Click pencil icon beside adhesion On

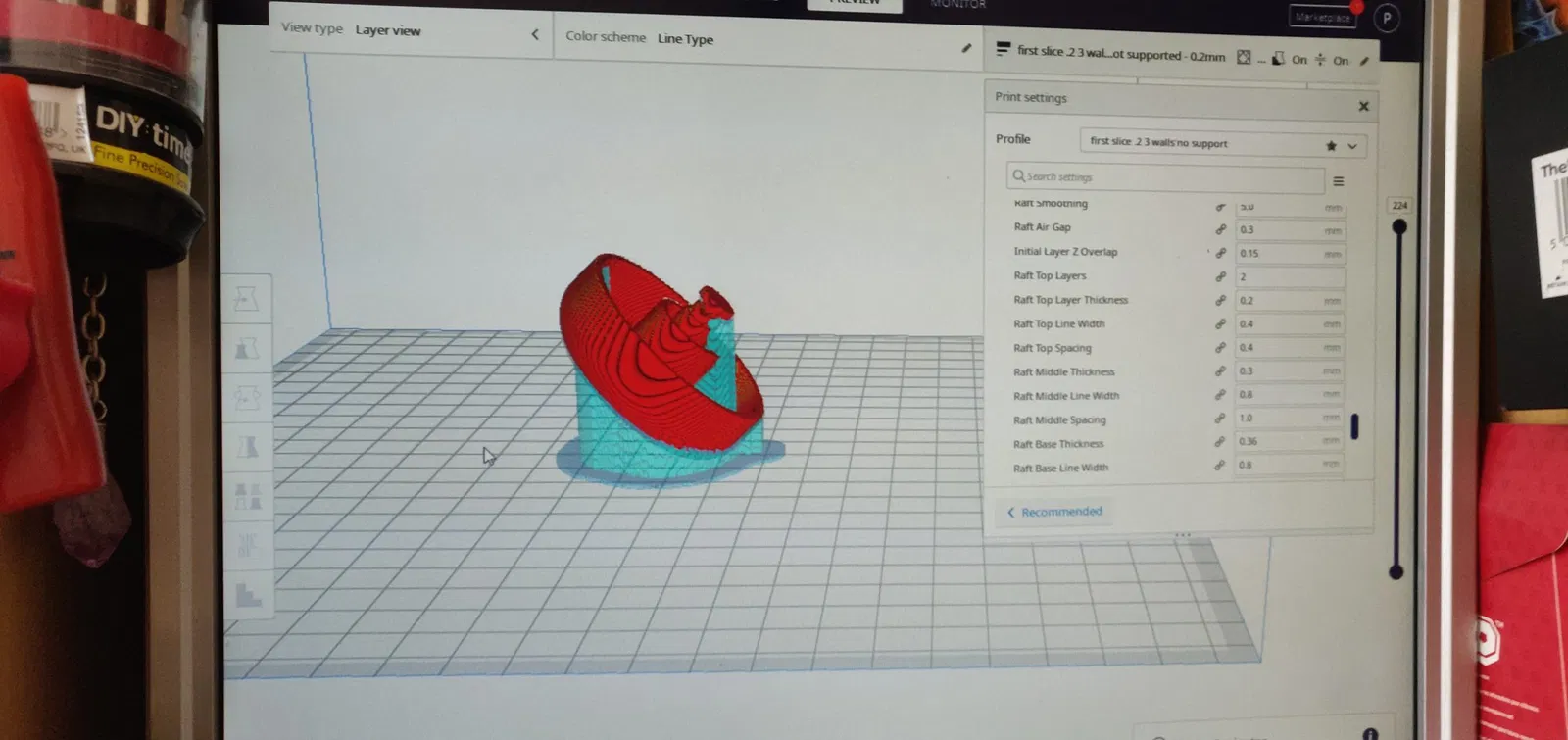point(1364,61)
